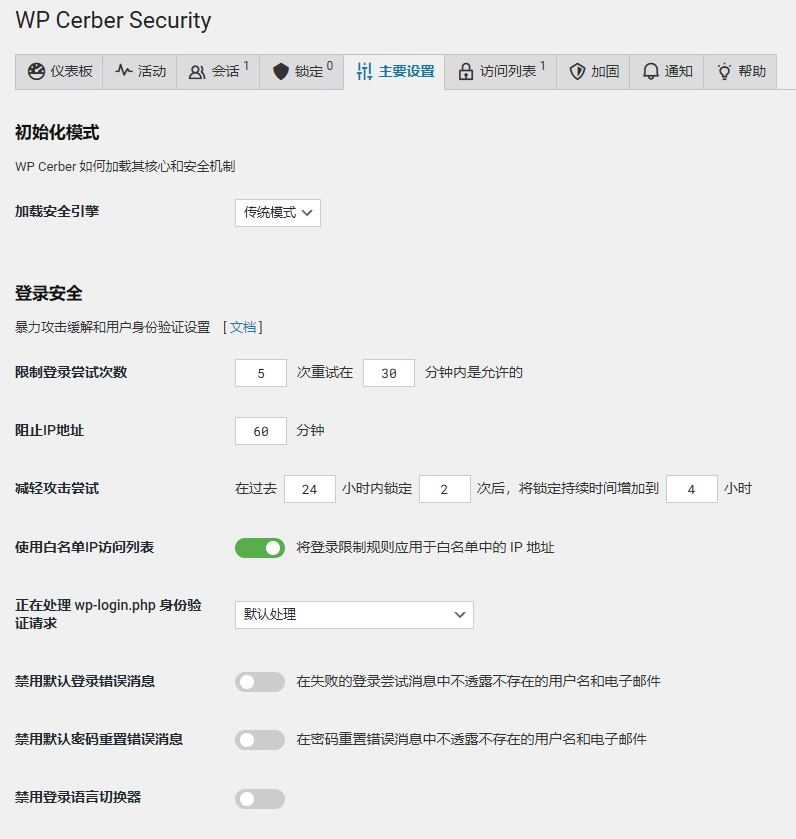
Task: Enable 禁用默认登录错误消息 toggle
Action: 260,682
